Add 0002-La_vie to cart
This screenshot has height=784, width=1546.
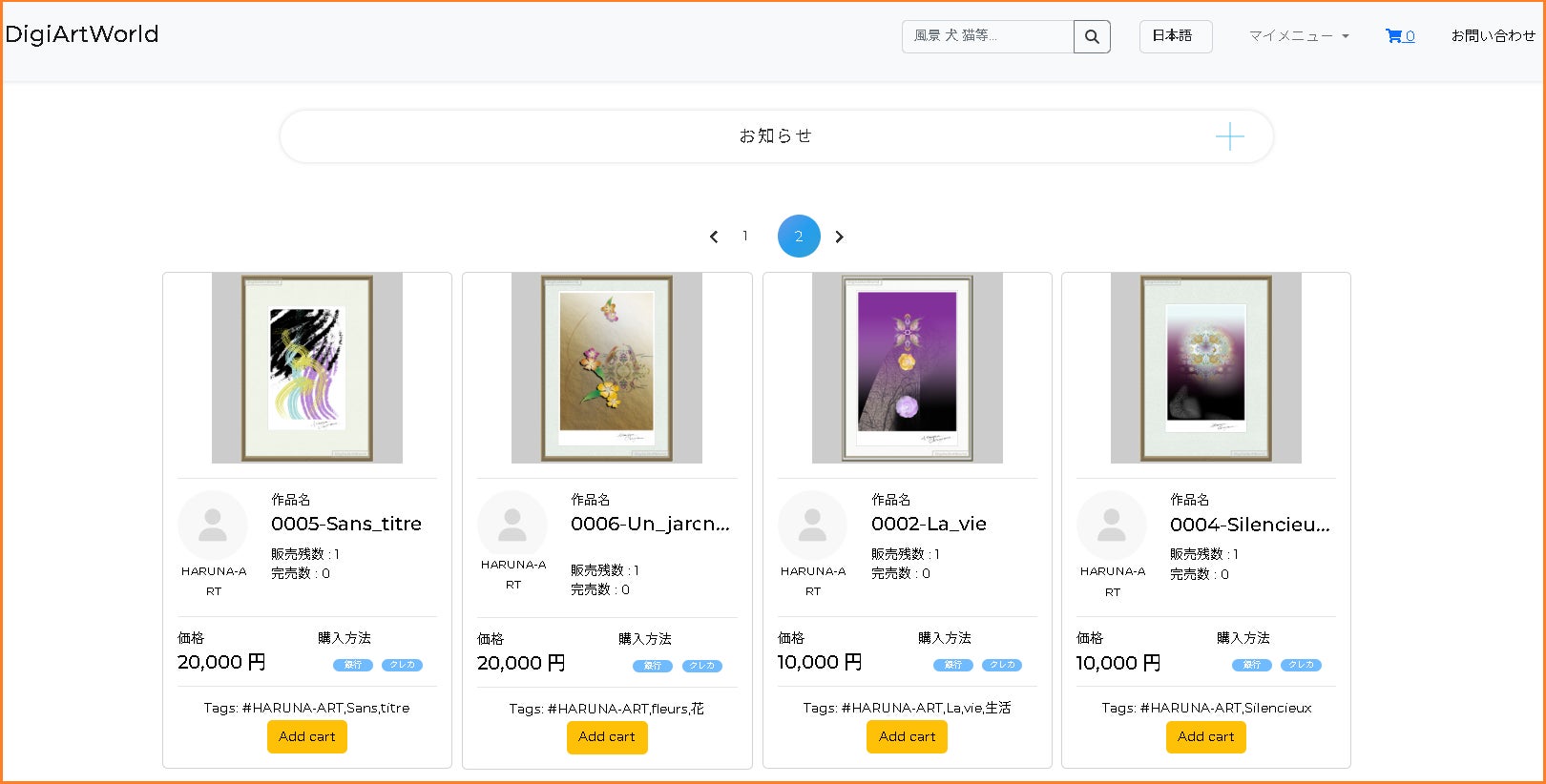pos(907,737)
